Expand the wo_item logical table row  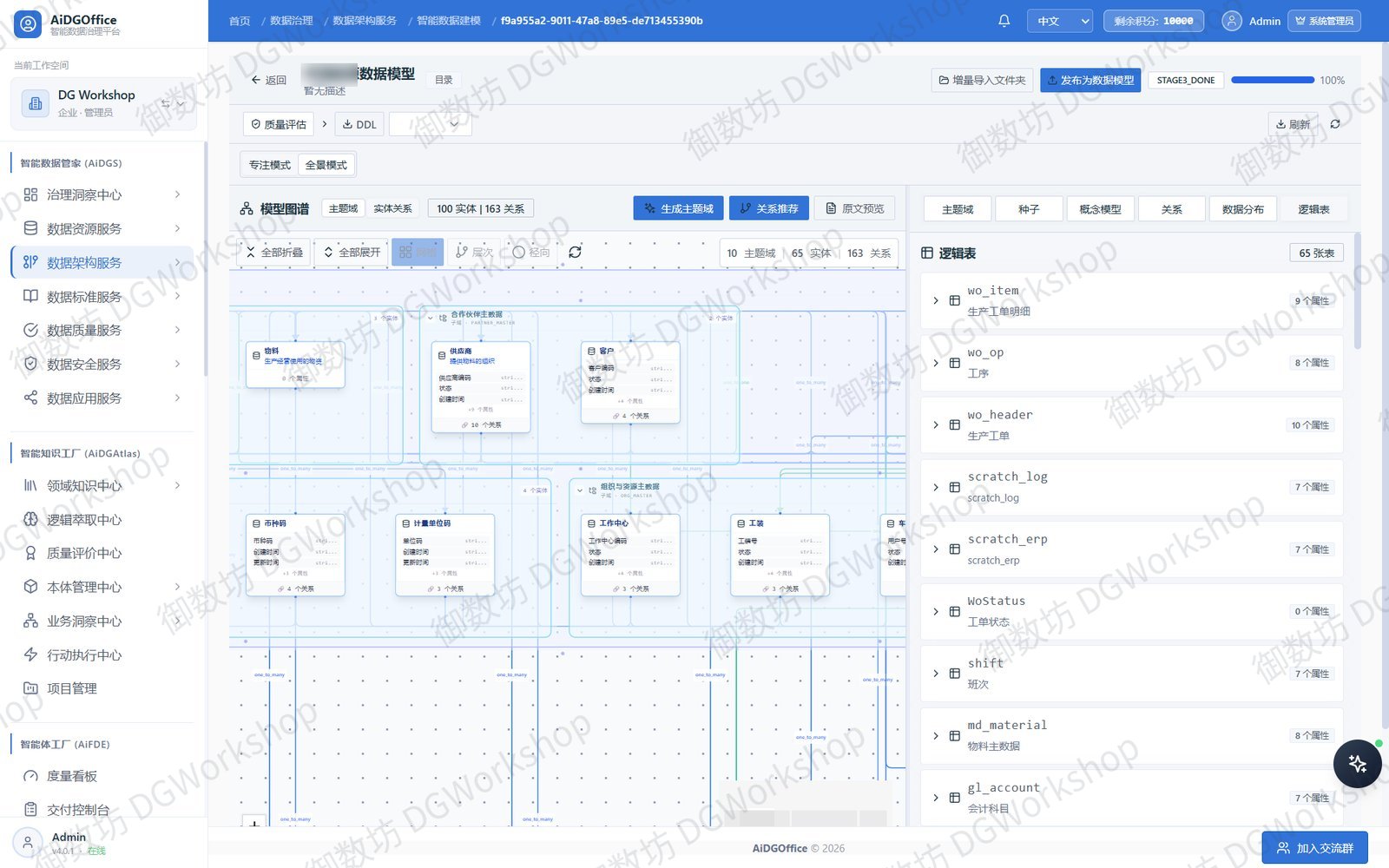[935, 300]
